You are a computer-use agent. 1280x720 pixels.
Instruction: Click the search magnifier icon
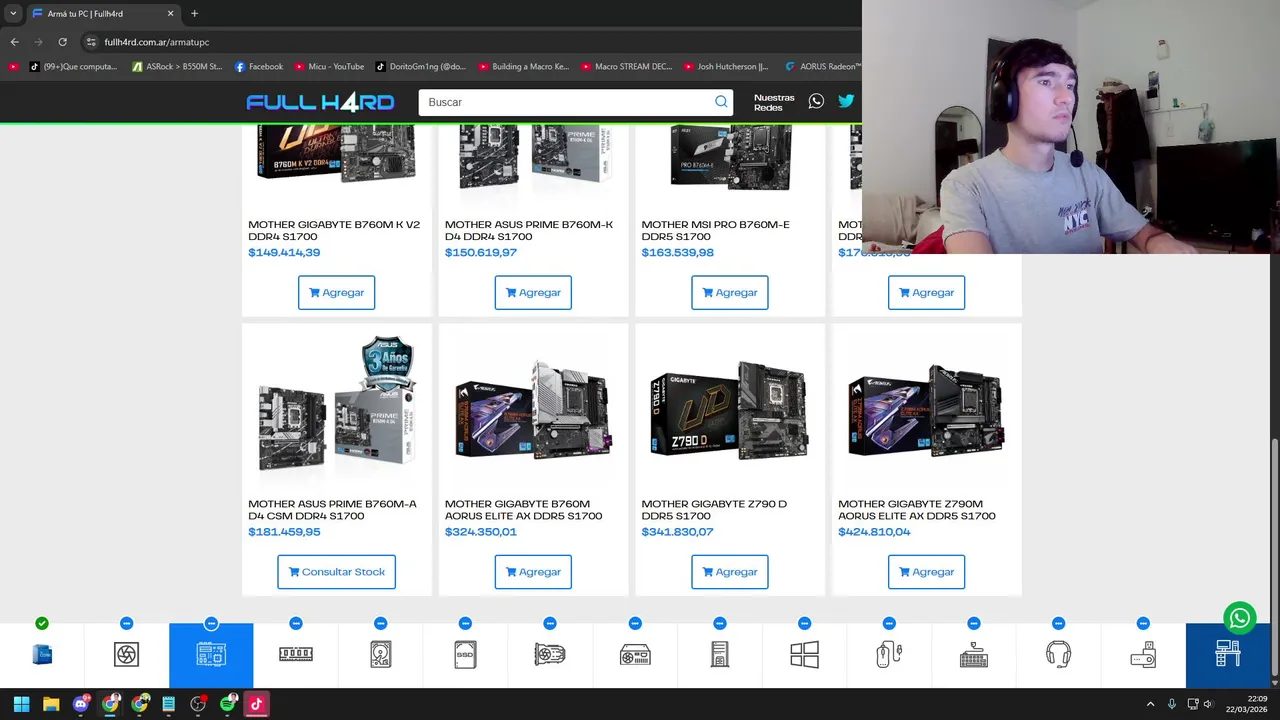(721, 102)
